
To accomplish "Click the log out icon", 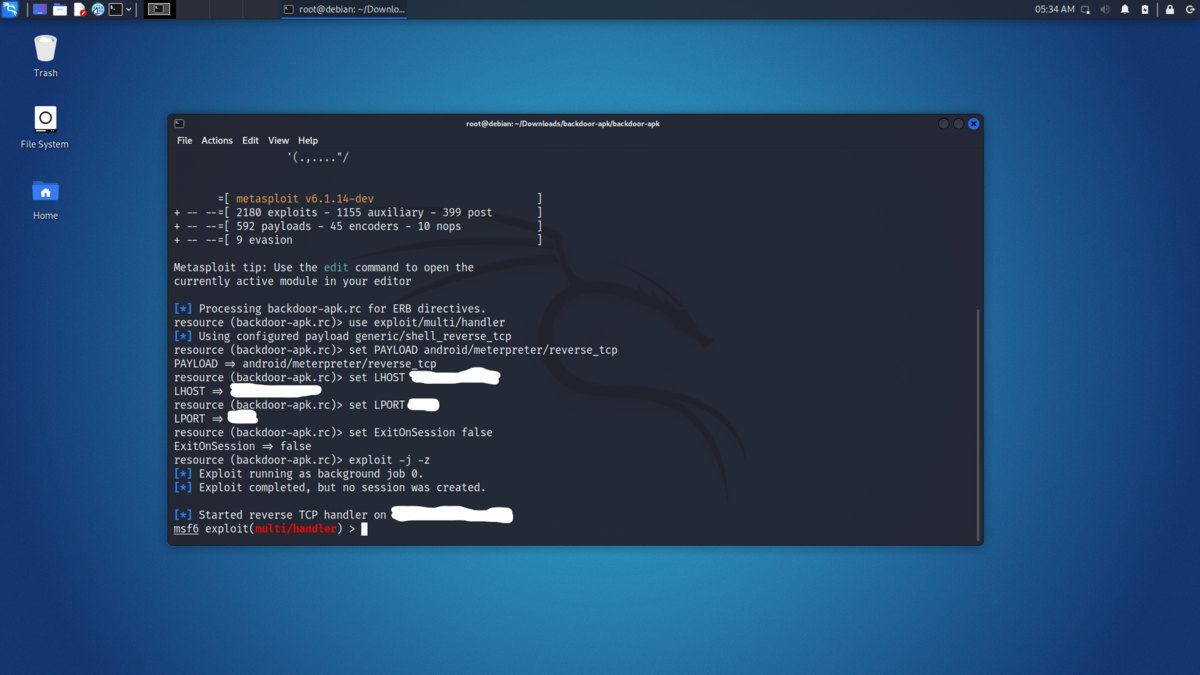I will tap(1190, 9).
